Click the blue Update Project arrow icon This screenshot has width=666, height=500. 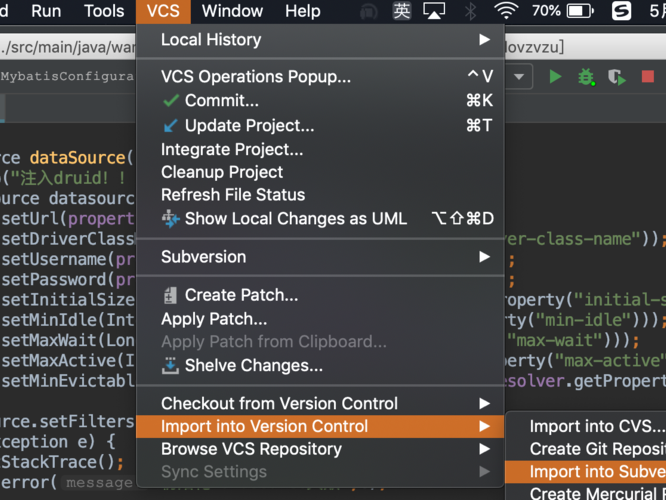171,126
